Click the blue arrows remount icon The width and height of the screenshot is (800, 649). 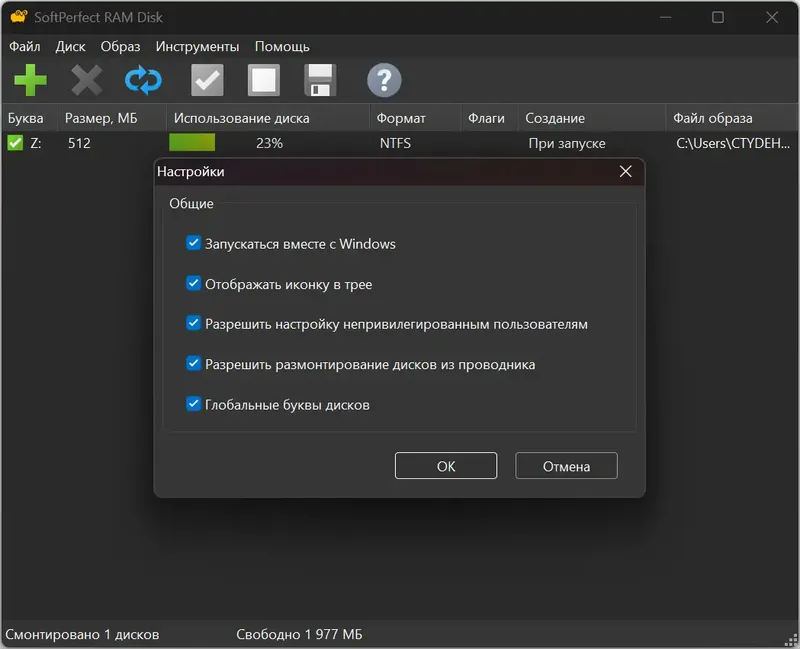[143, 80]
